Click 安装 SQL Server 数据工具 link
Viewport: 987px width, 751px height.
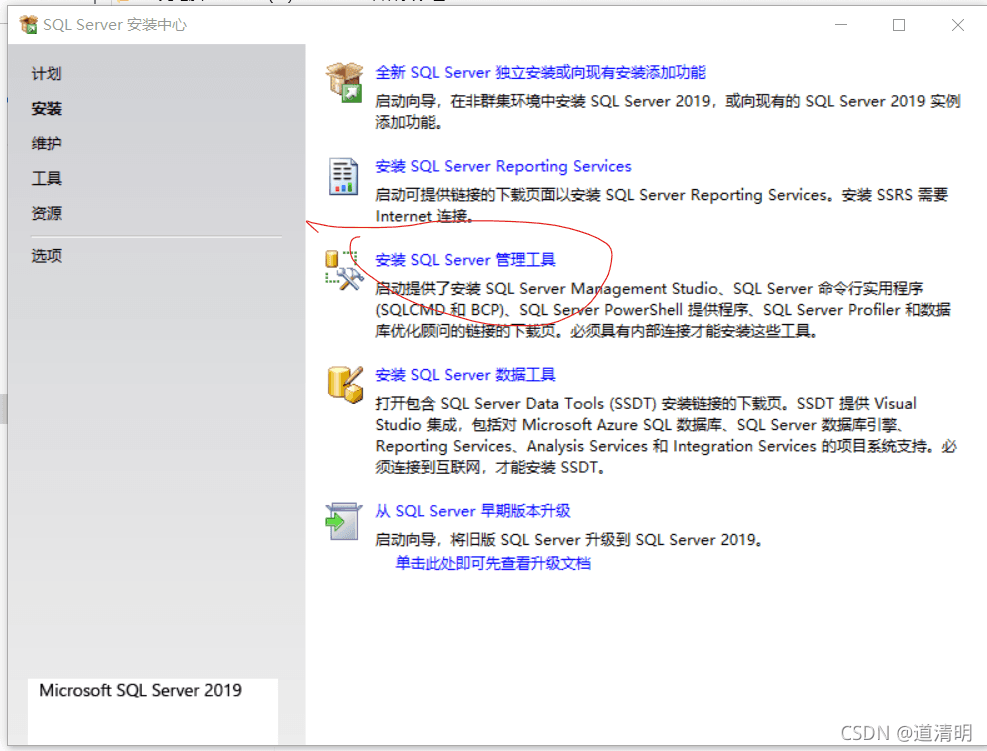click(x=465, y=375)
